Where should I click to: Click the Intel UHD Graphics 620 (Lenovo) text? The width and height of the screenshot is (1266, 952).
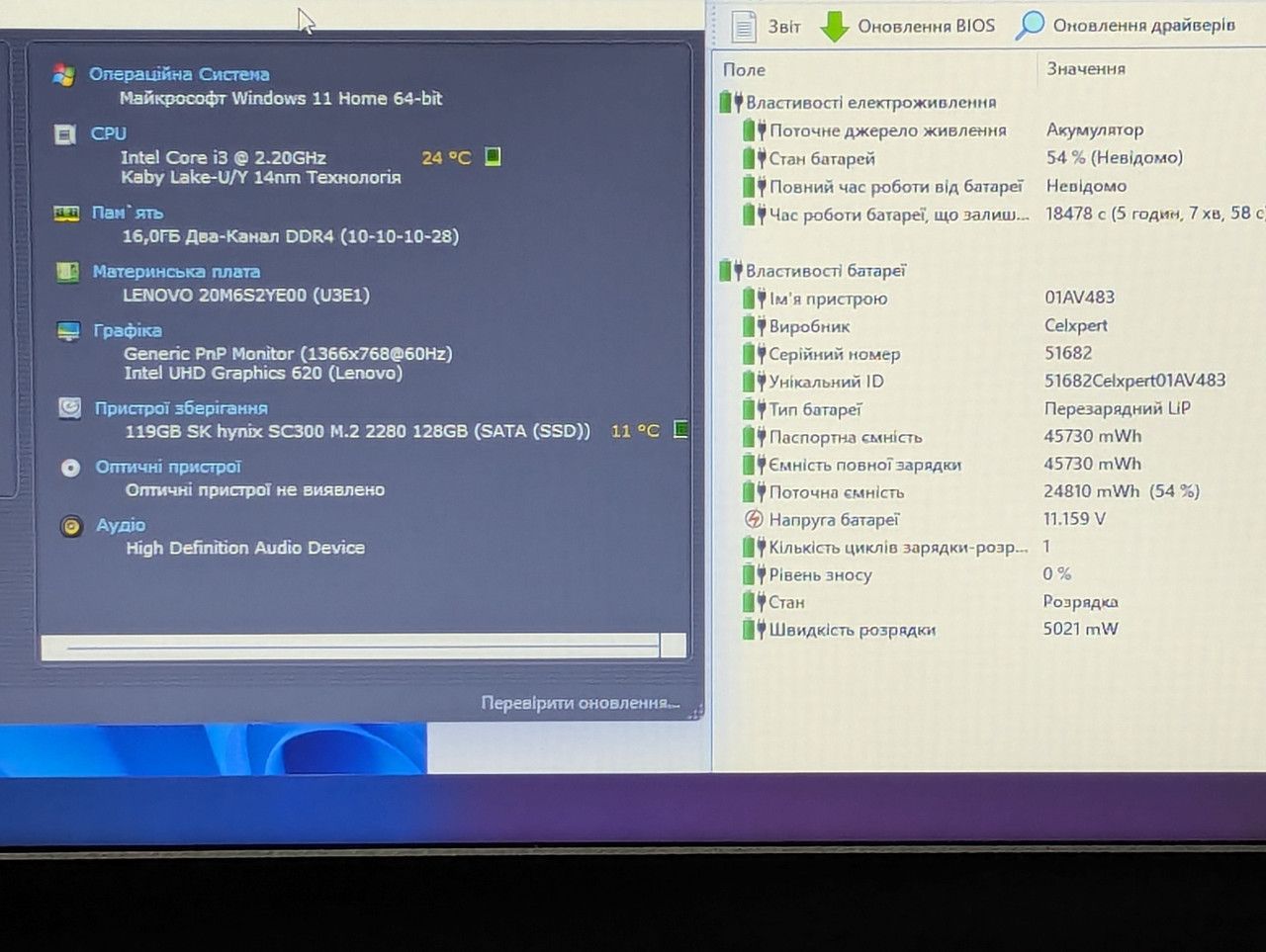pos(263,373)
